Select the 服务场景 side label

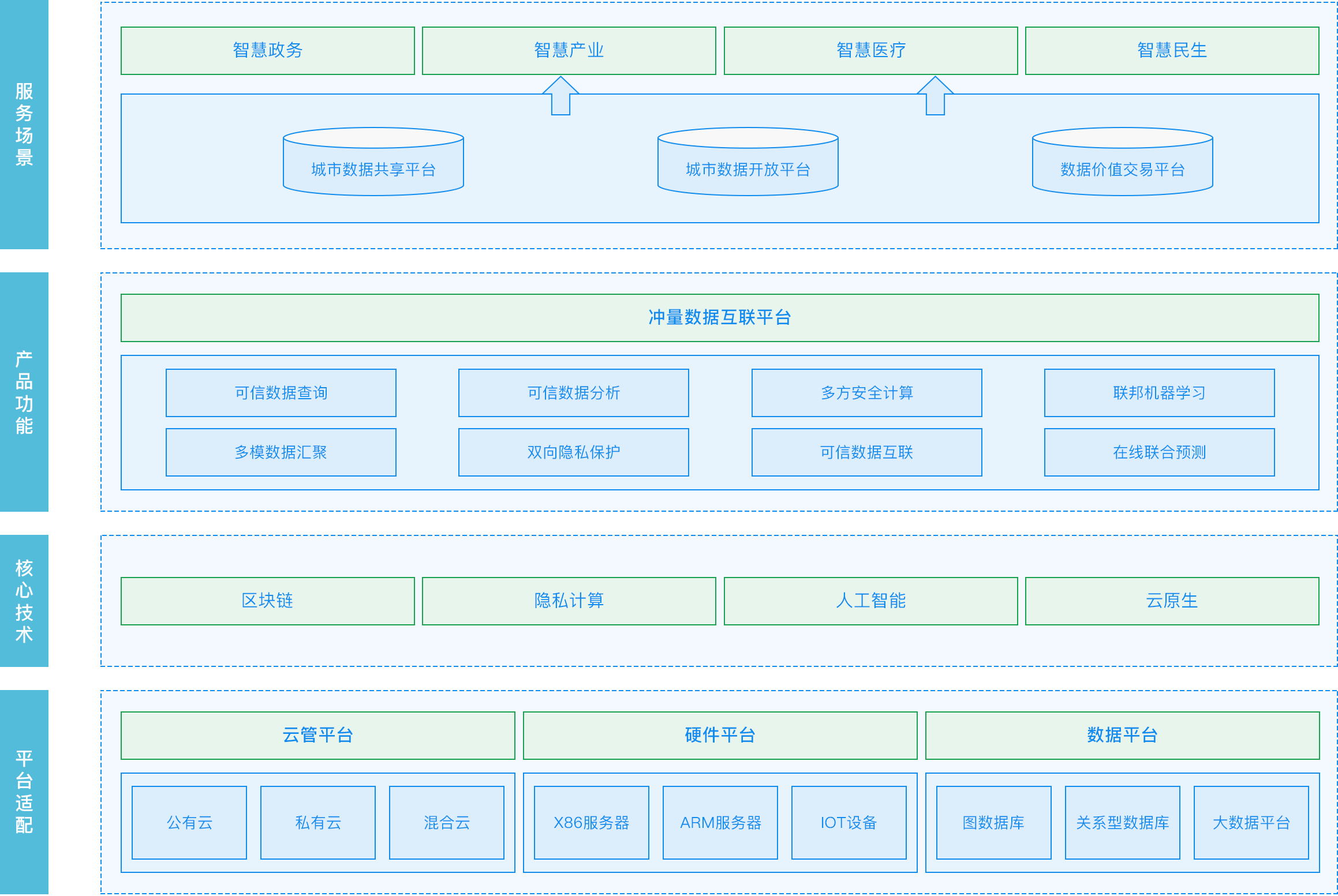click(24, 125)
